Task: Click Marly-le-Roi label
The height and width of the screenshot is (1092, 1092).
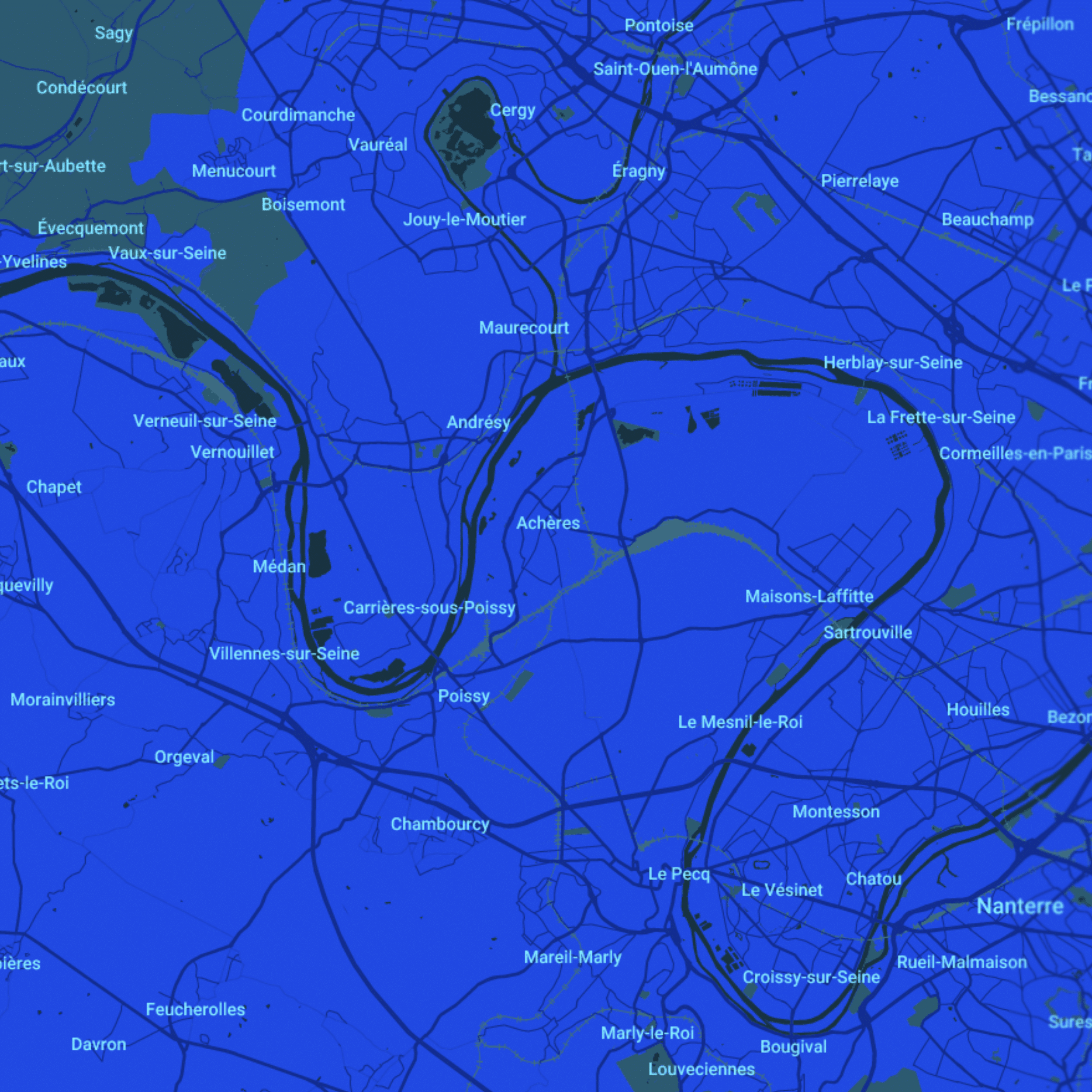Action: [647, 1034]
